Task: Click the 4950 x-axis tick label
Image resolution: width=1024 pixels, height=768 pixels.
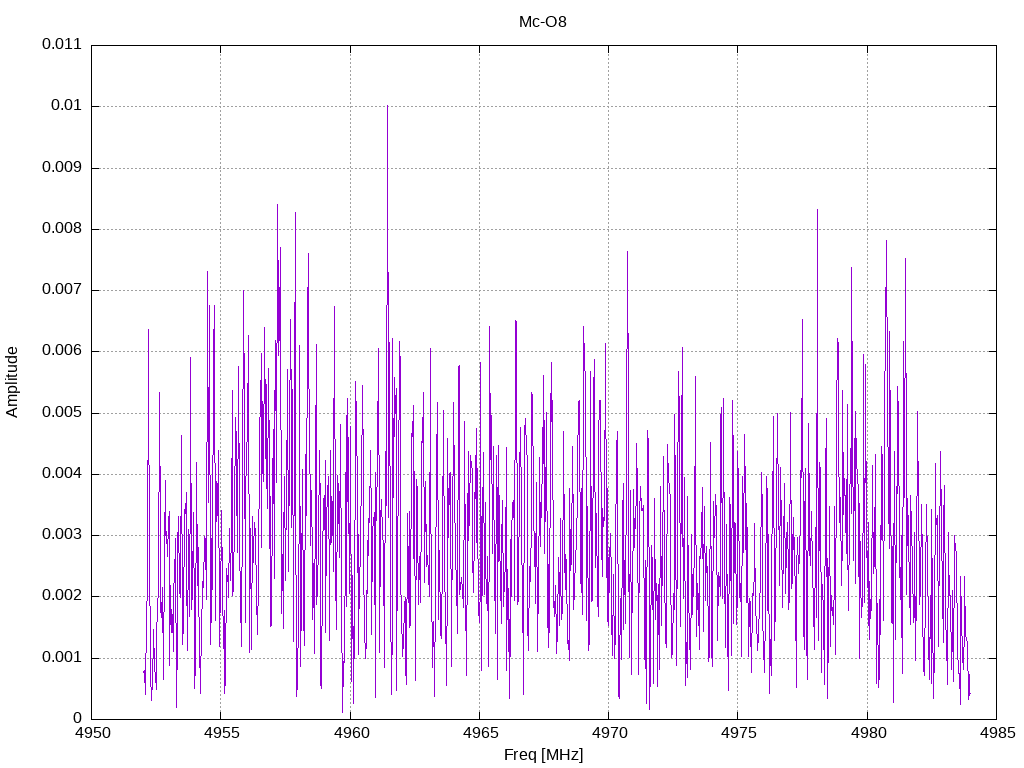Action: point(92,733)
